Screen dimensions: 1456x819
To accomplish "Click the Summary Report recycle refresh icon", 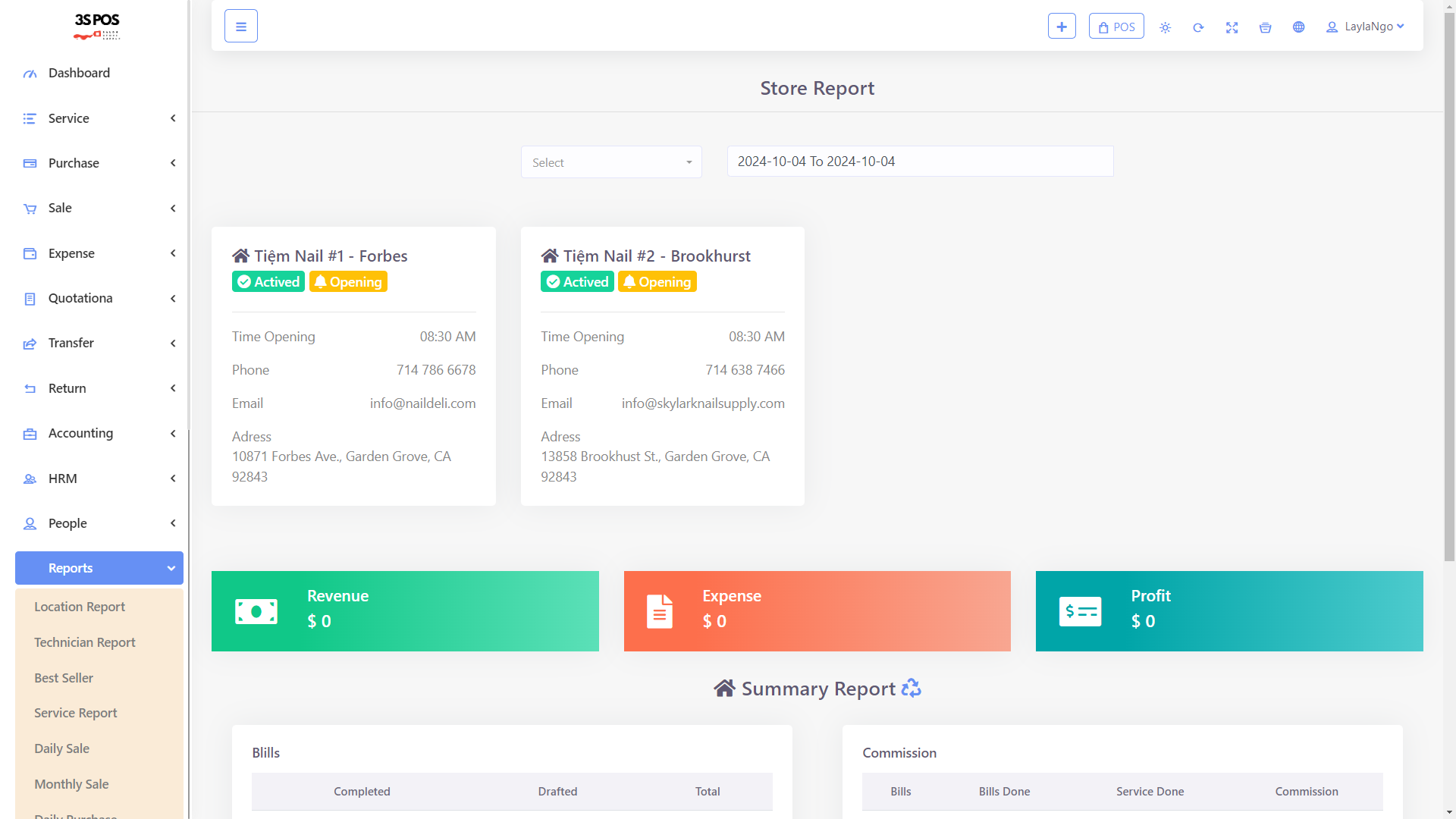I will 911,688.
